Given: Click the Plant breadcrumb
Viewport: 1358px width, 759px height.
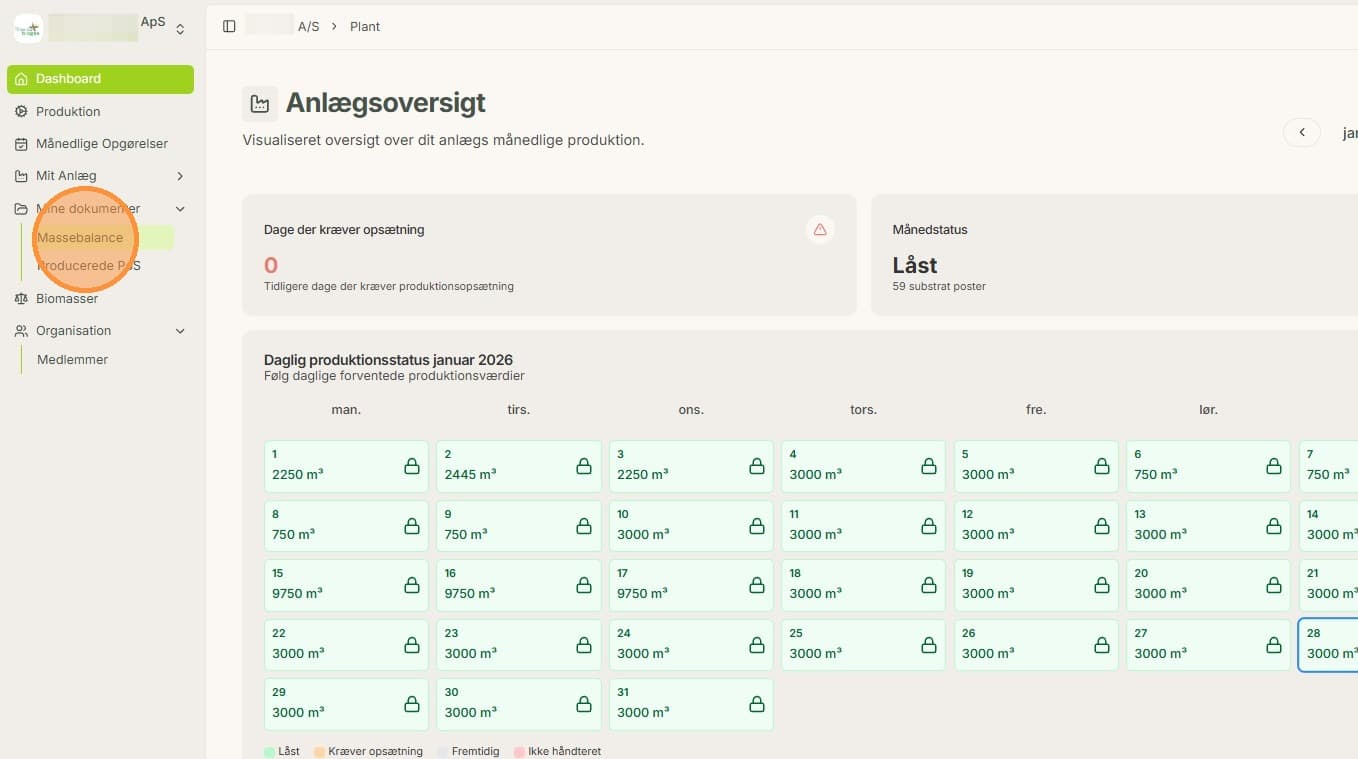Looking at the screenshot, I should click(x=365, y=27).
